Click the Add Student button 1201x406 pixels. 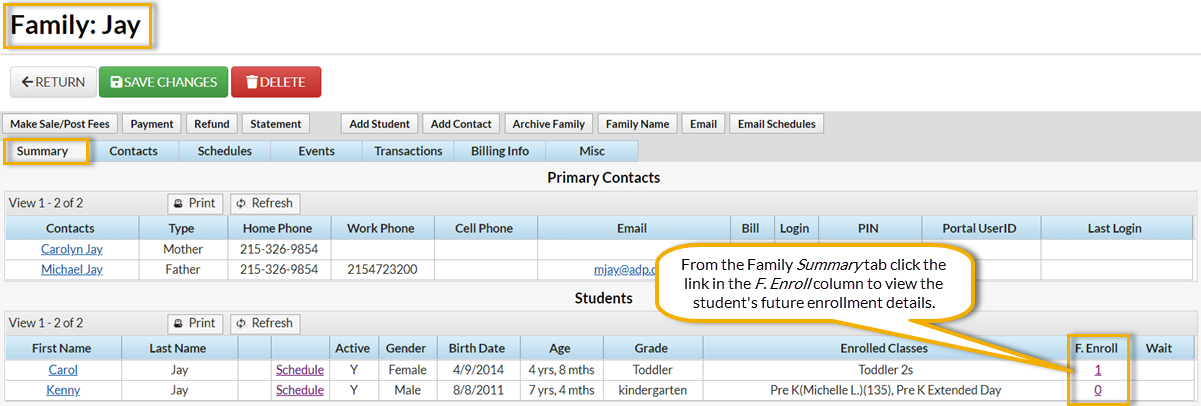[380, 124]
